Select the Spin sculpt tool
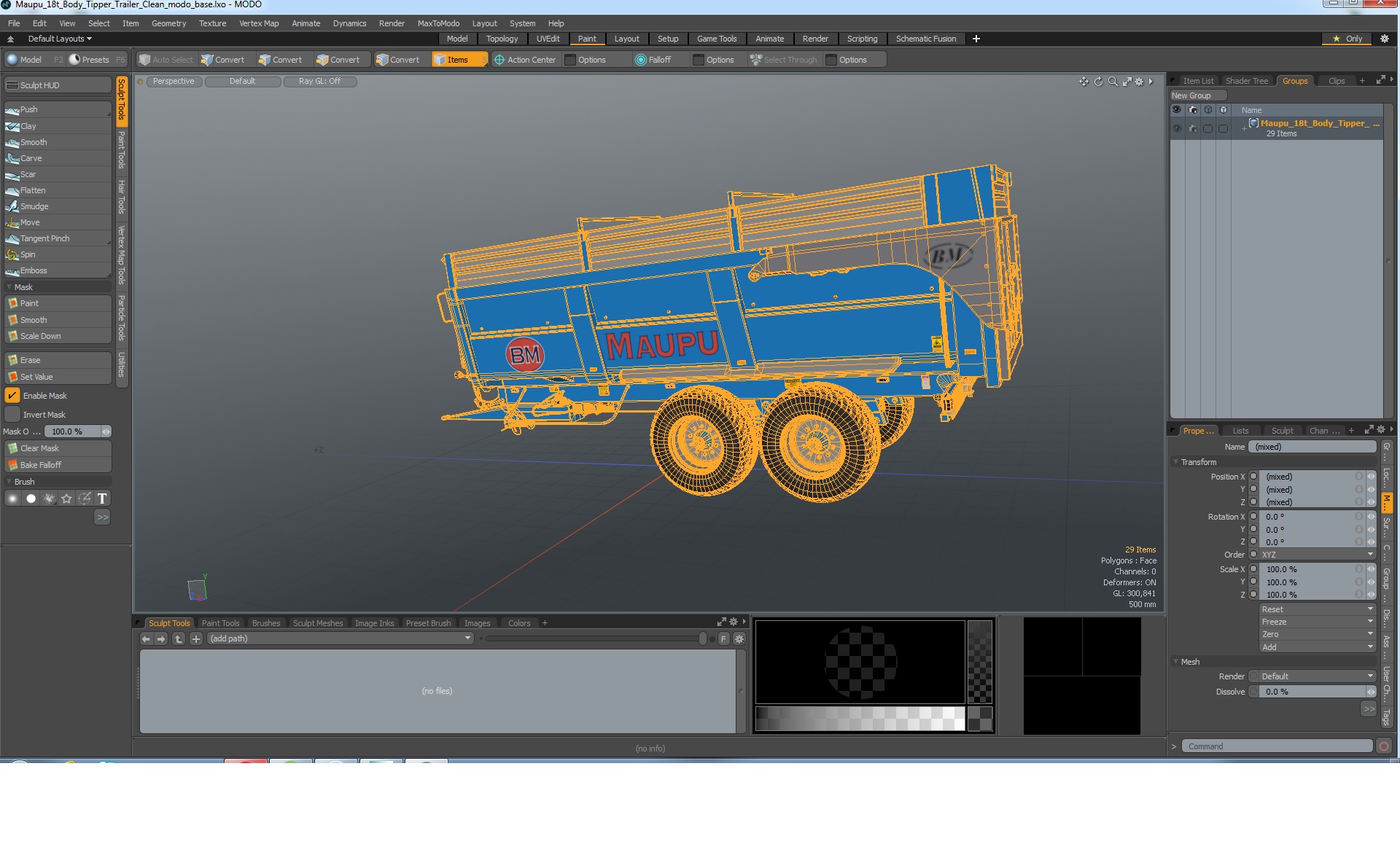 tap(58, 254)
